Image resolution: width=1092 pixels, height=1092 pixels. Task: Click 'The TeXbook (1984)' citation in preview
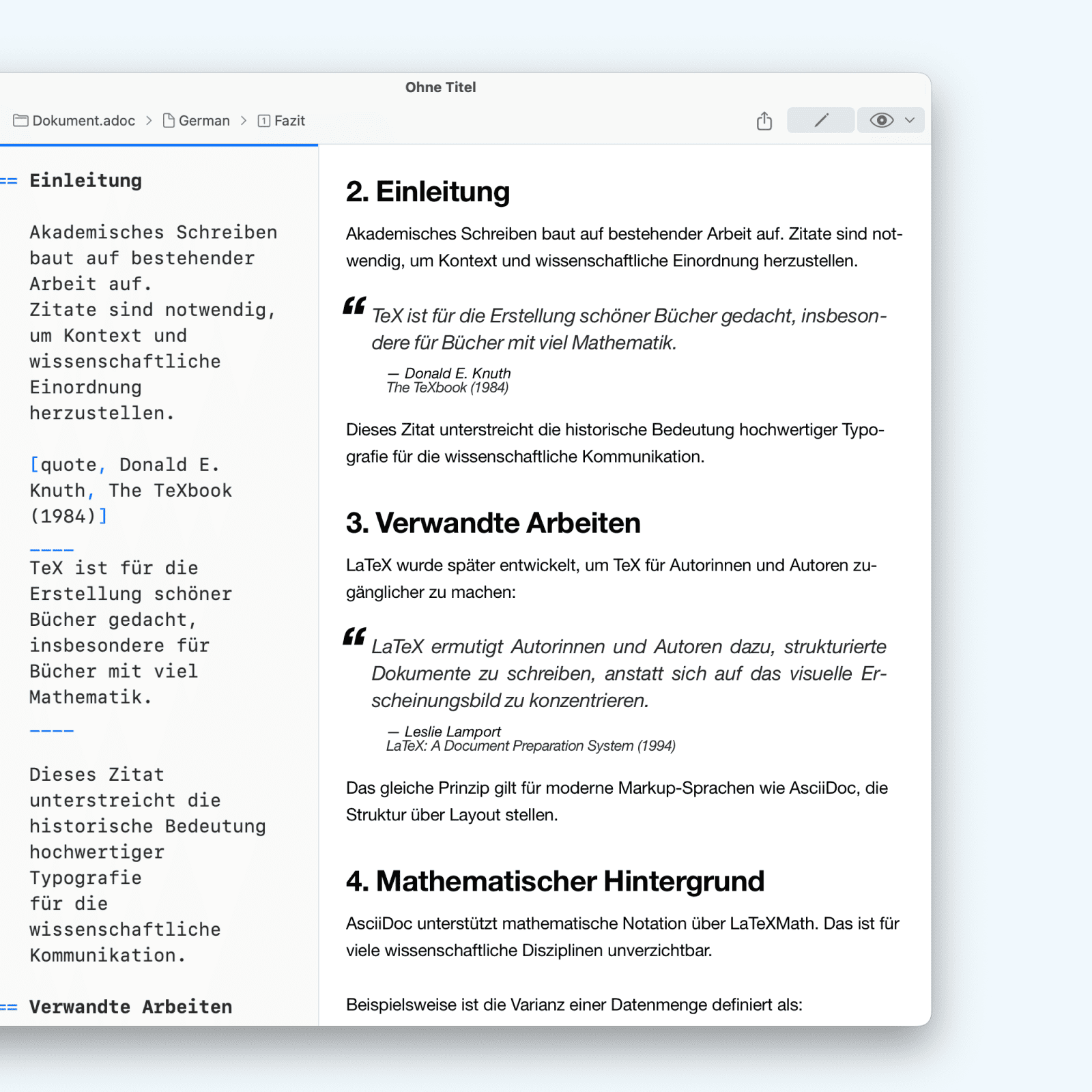tap(447, 388)
